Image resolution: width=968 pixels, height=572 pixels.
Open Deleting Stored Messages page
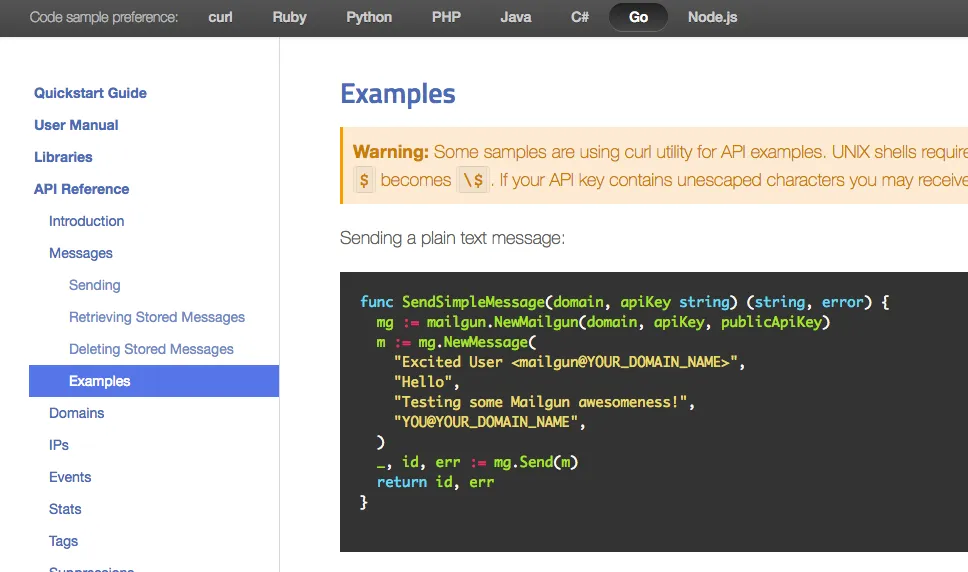(x=151, y=349)
